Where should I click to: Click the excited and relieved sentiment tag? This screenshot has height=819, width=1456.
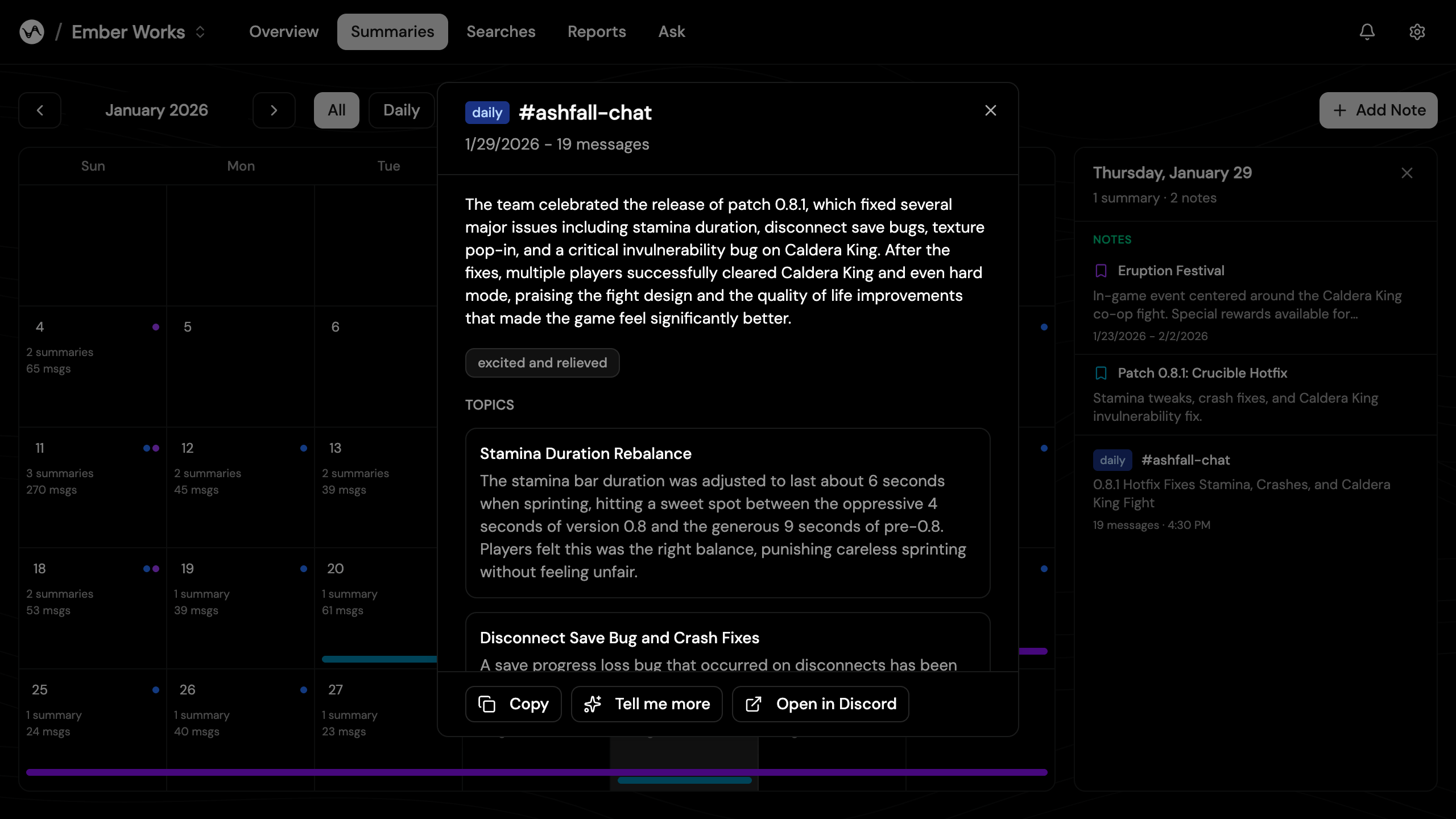point(542,363)
